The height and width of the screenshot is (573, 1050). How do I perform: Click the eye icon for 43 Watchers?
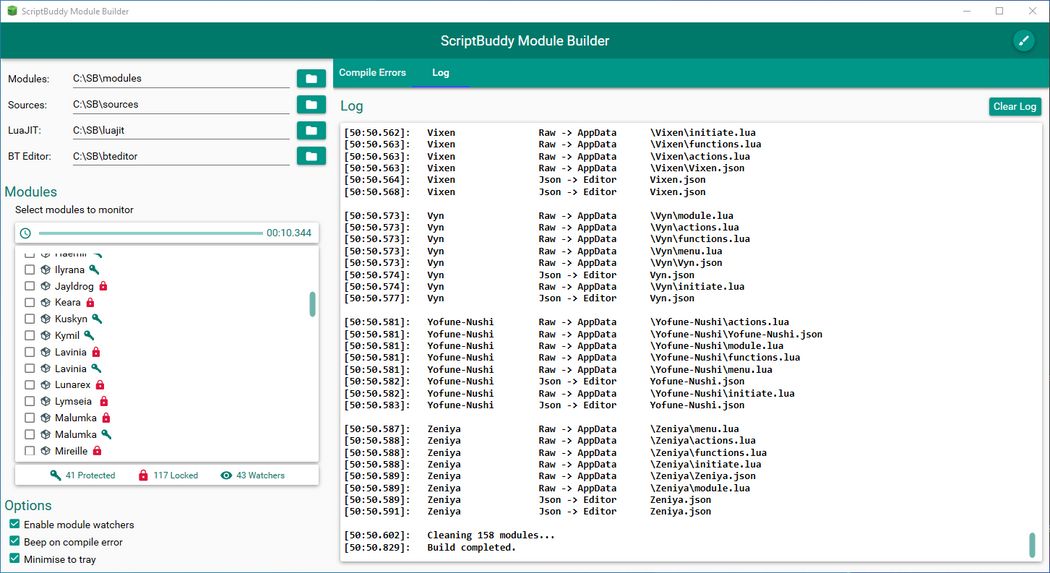(225, 476)
